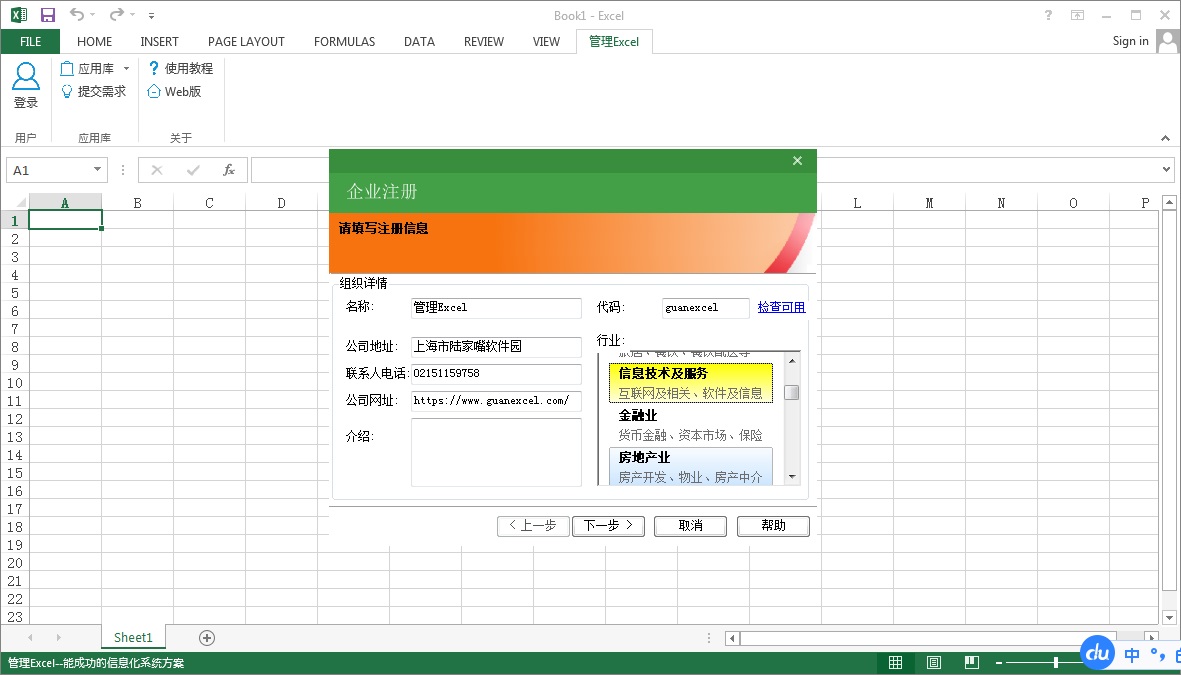
Task: Click the Cancel entry X in formula bar
Action: (157, 170)
